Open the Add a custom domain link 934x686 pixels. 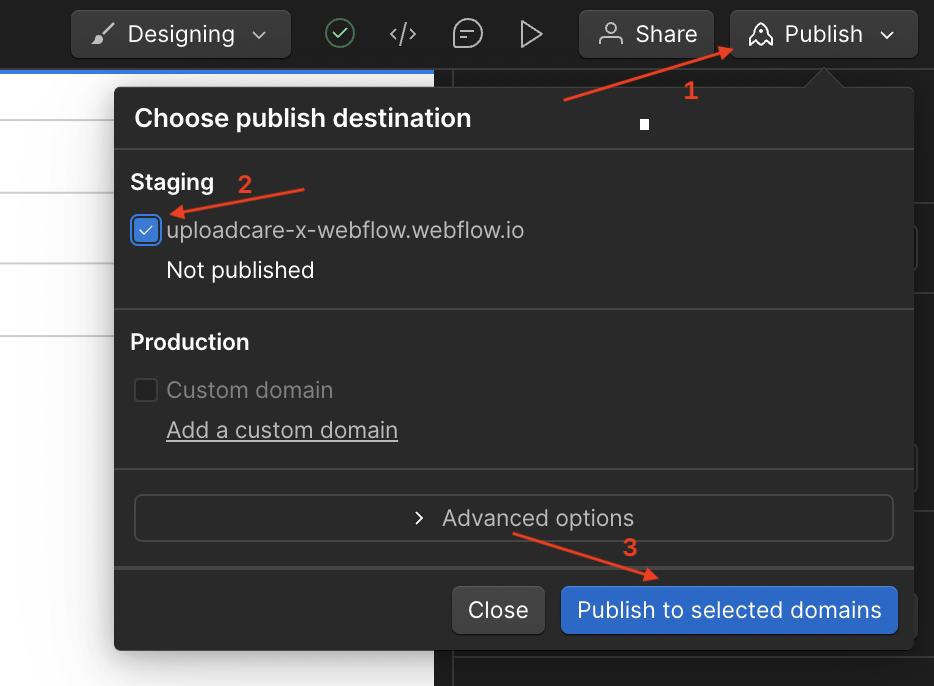tap(281, 430)
